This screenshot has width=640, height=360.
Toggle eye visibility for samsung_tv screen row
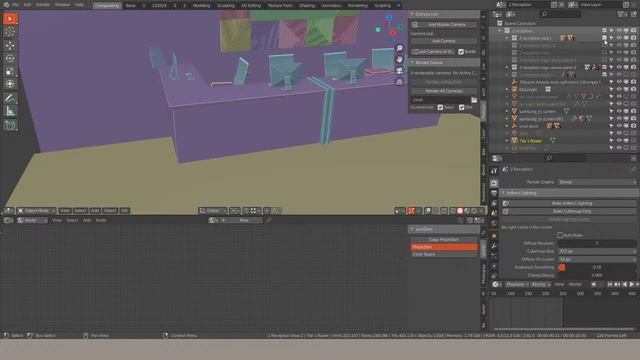tap(619, 111)
